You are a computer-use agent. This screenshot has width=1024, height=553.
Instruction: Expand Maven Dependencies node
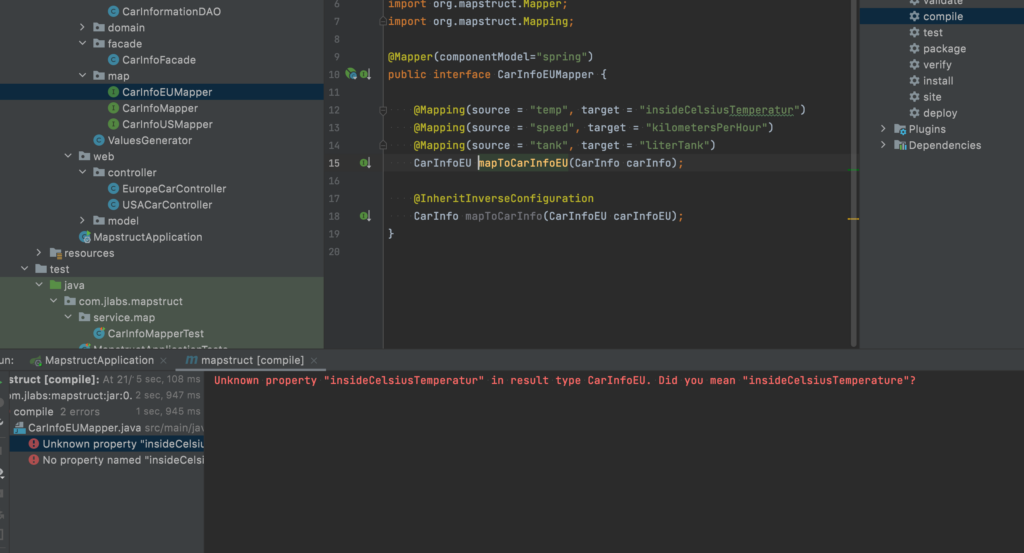(x=884, y=145)
